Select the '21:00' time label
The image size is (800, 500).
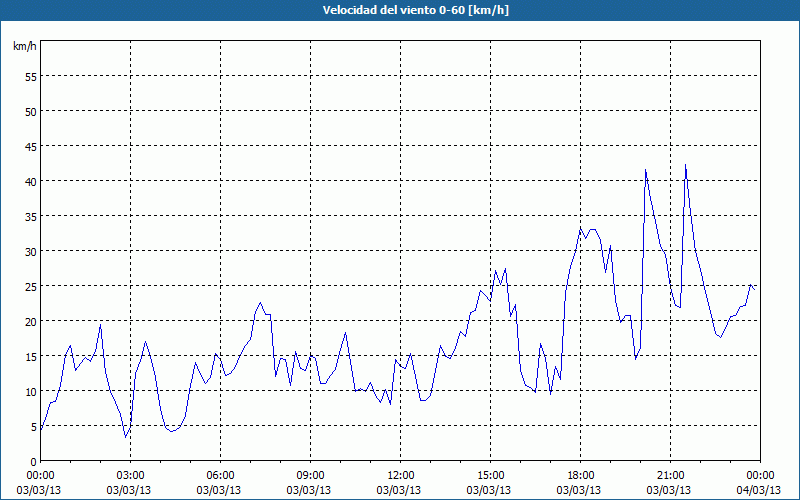[670, 476]
